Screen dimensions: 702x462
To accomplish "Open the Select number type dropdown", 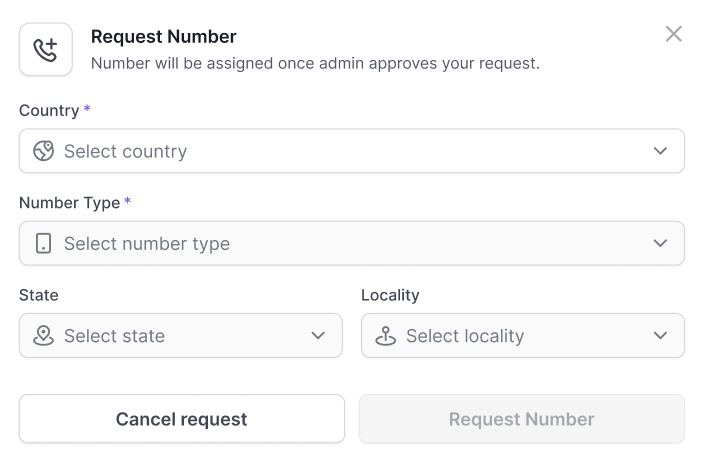I will tap(351, 243).
